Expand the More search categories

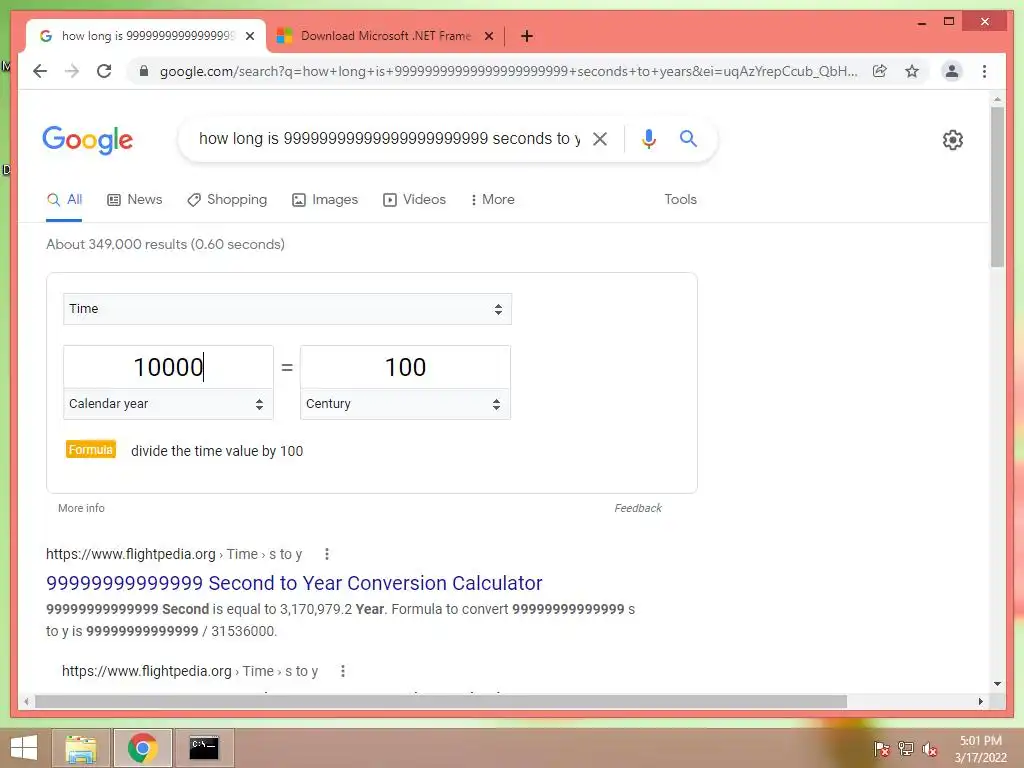(492, 200)
